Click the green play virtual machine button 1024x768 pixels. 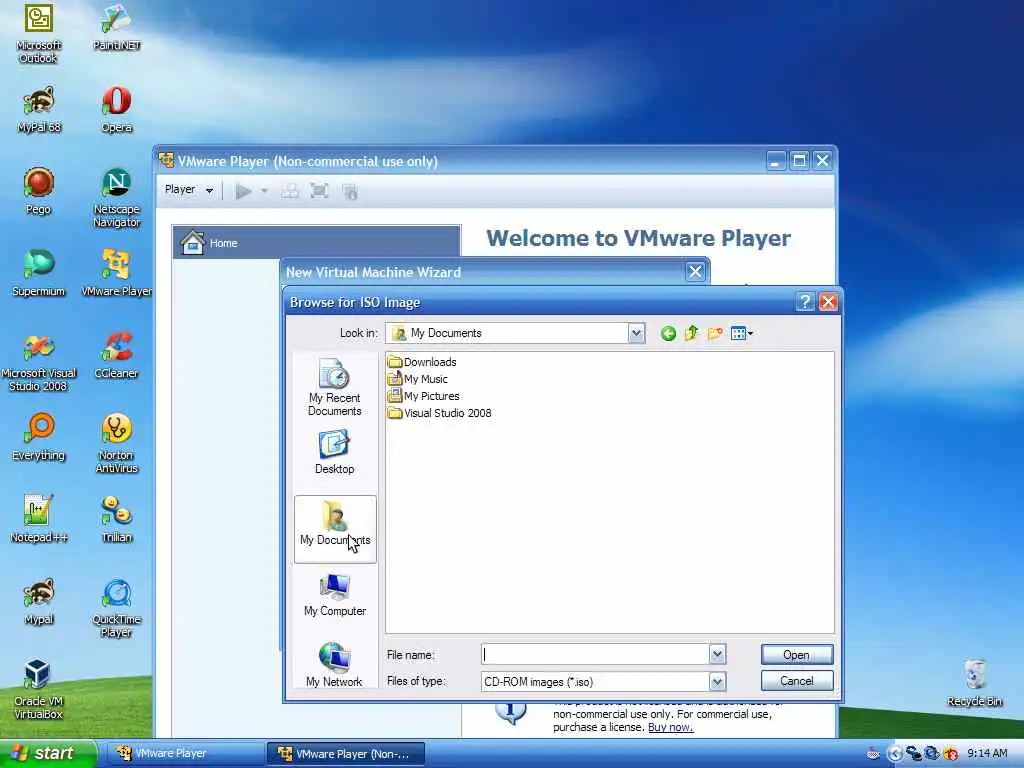[244, 191]
